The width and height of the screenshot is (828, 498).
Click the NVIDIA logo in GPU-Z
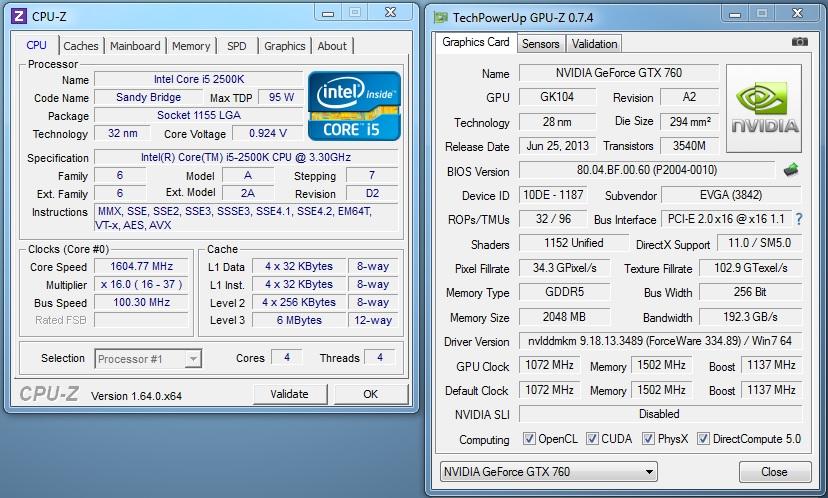(x=764, y=108)
